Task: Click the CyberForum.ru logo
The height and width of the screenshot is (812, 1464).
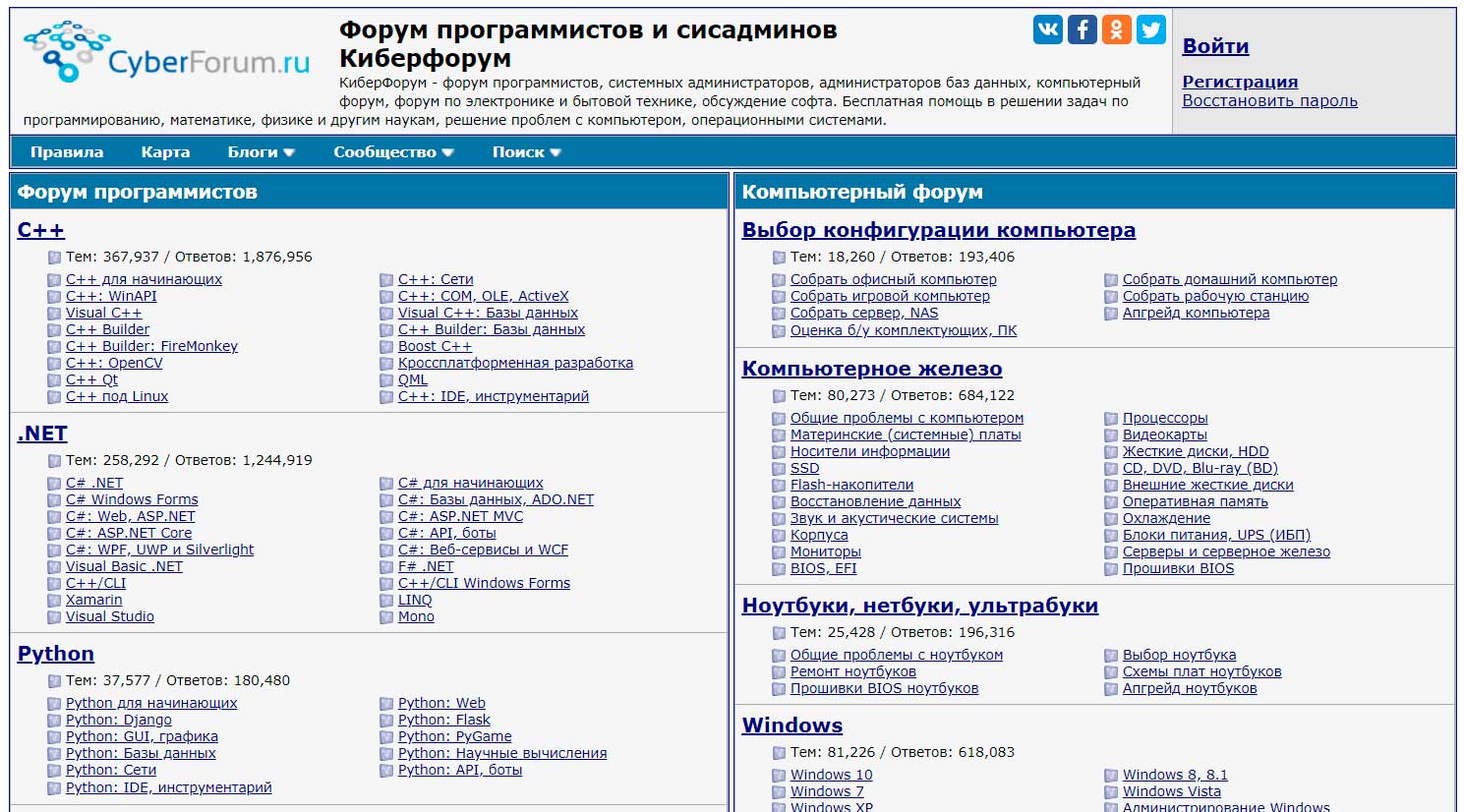Action: tap(166, 51)
